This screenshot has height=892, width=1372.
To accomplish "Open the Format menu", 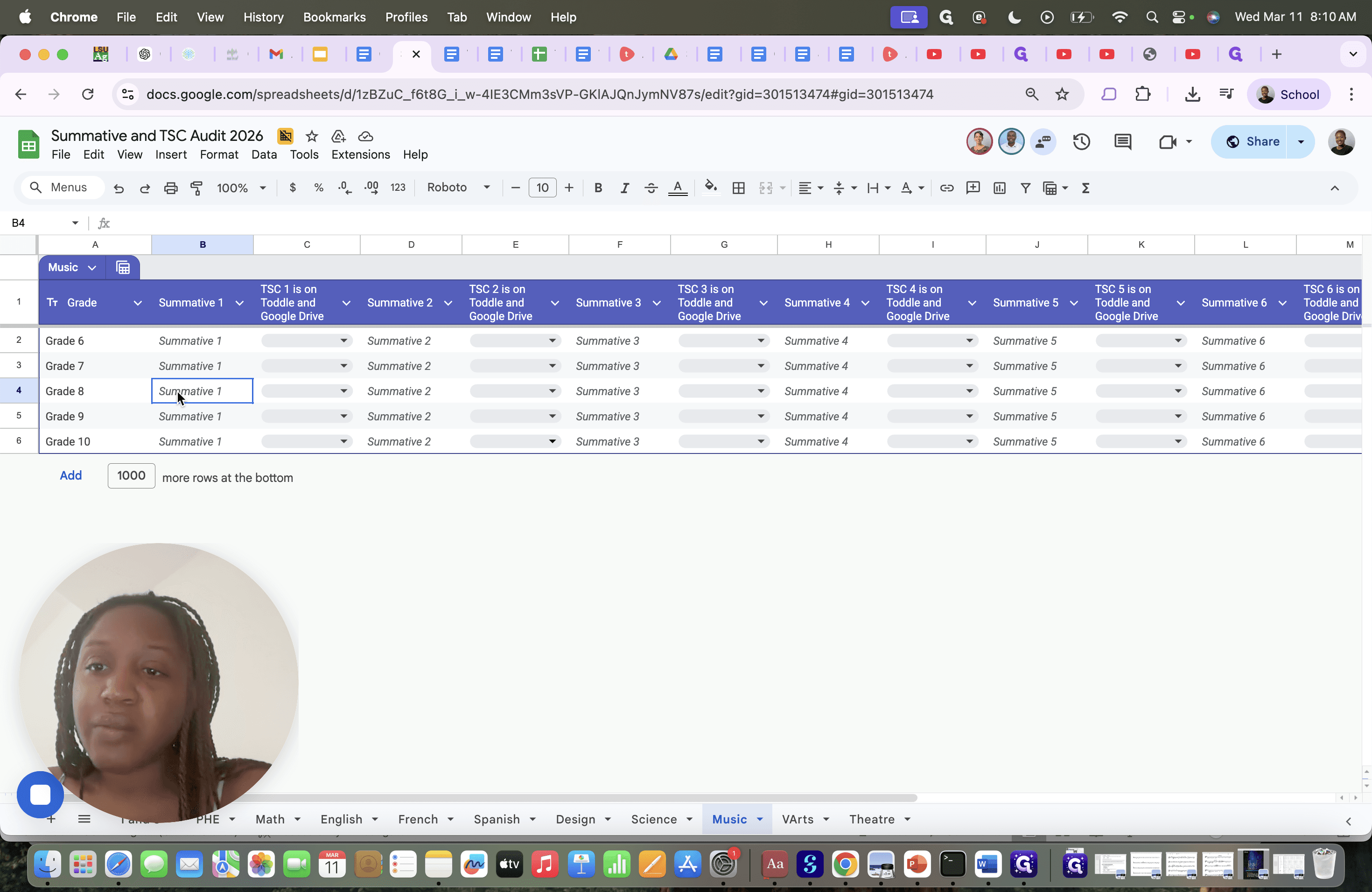I will [219, 154].
